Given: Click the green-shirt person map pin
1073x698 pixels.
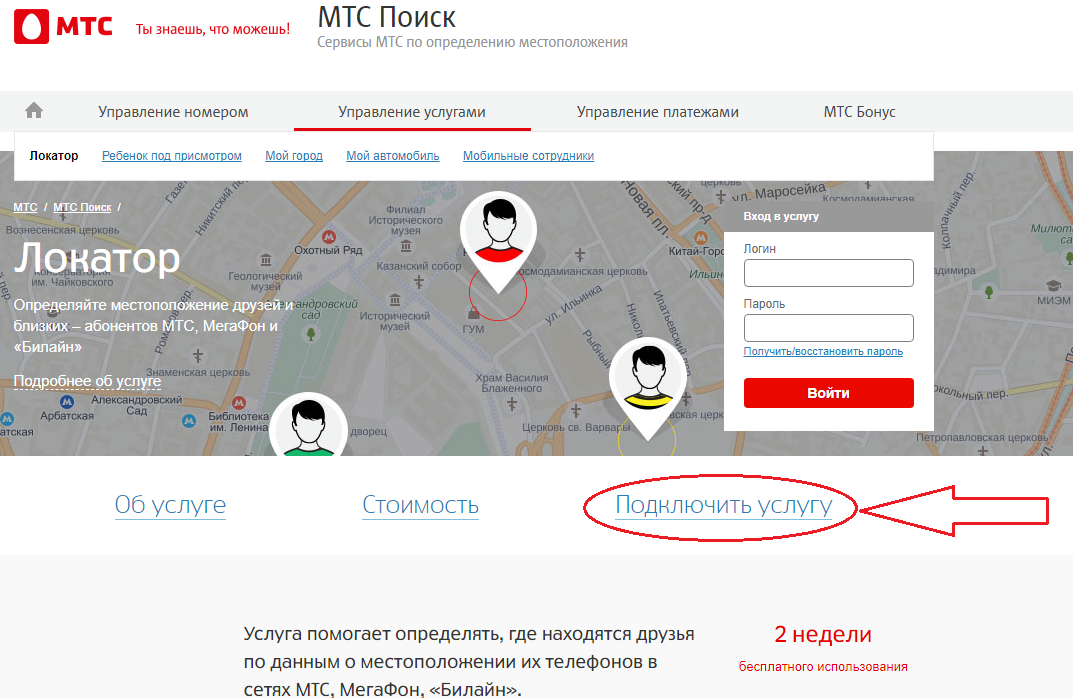Looking at the screenshot, I should point(308,424).
